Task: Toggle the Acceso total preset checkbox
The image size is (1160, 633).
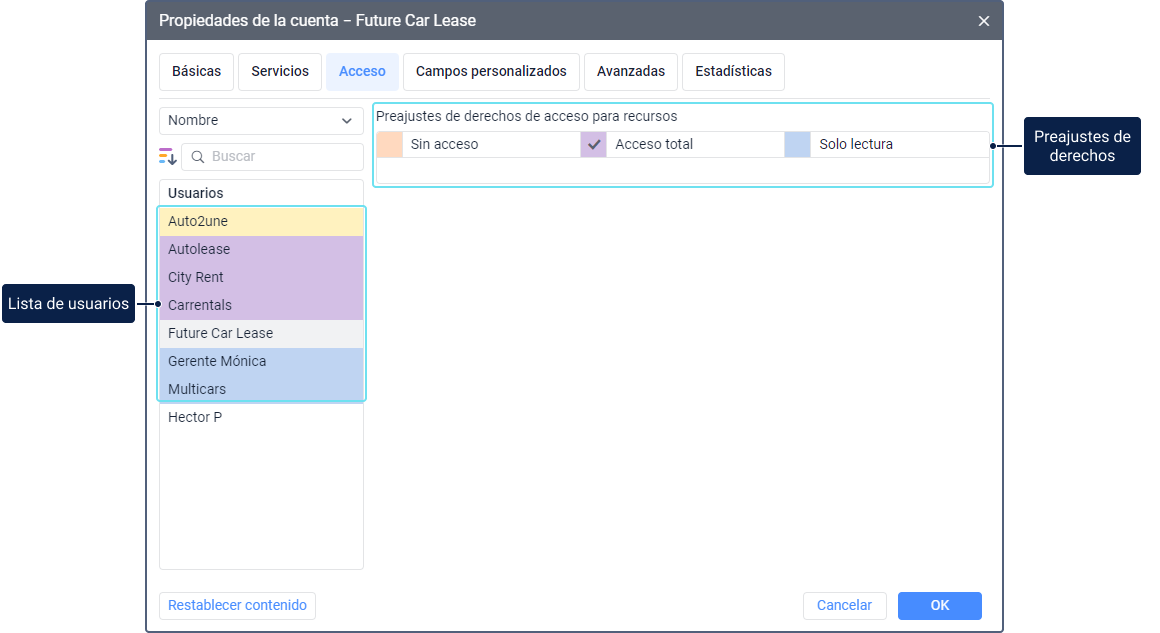Action: coord(594,144)
